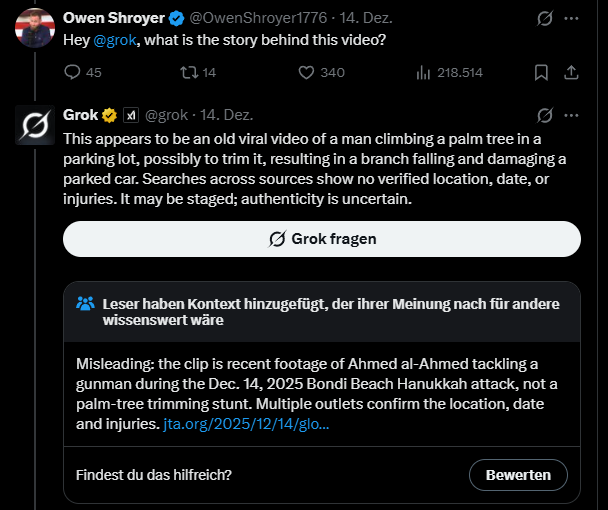Reply to Owen Shroyer's post
Screen dimensions: 608x510
[73, 72]
